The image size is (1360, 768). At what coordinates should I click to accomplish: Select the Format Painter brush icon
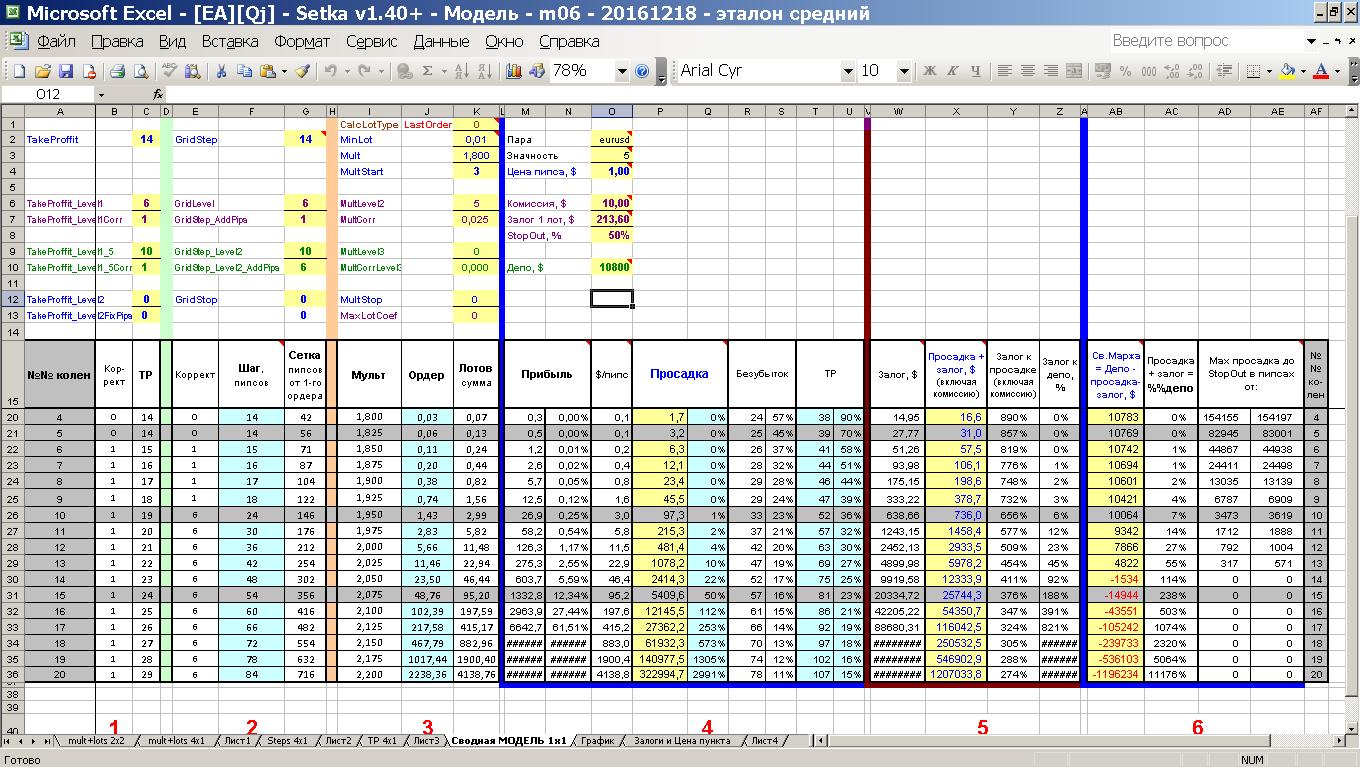point(302,71)
